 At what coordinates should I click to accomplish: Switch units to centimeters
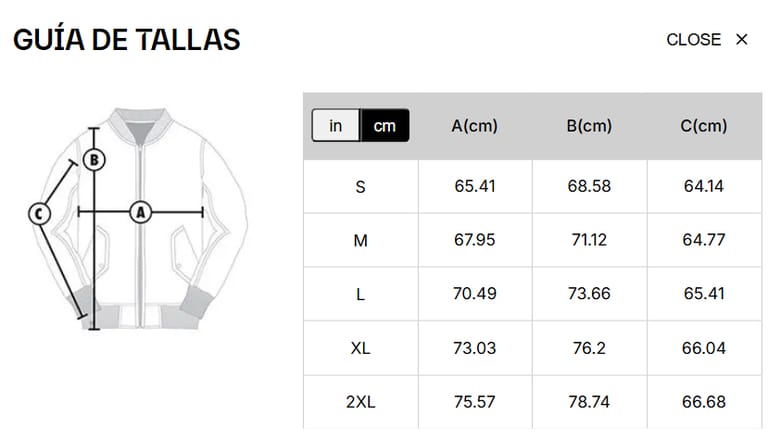click(x=385, y=126)
